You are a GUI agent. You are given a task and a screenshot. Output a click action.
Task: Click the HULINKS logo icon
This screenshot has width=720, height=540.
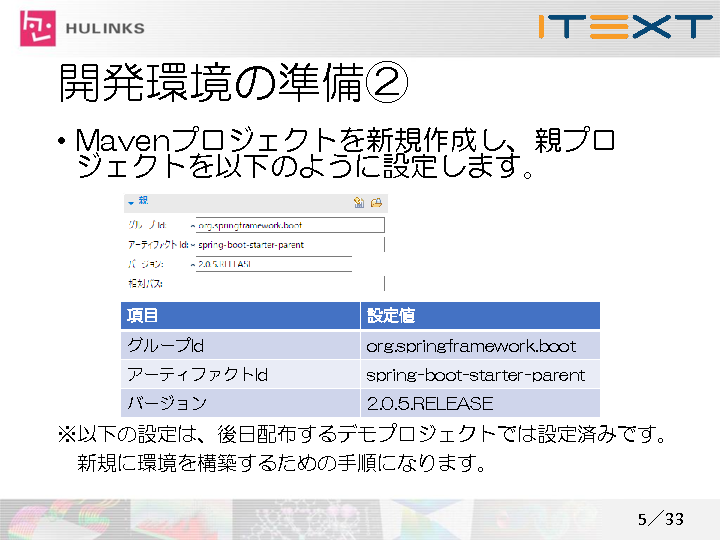click(39, 27)
